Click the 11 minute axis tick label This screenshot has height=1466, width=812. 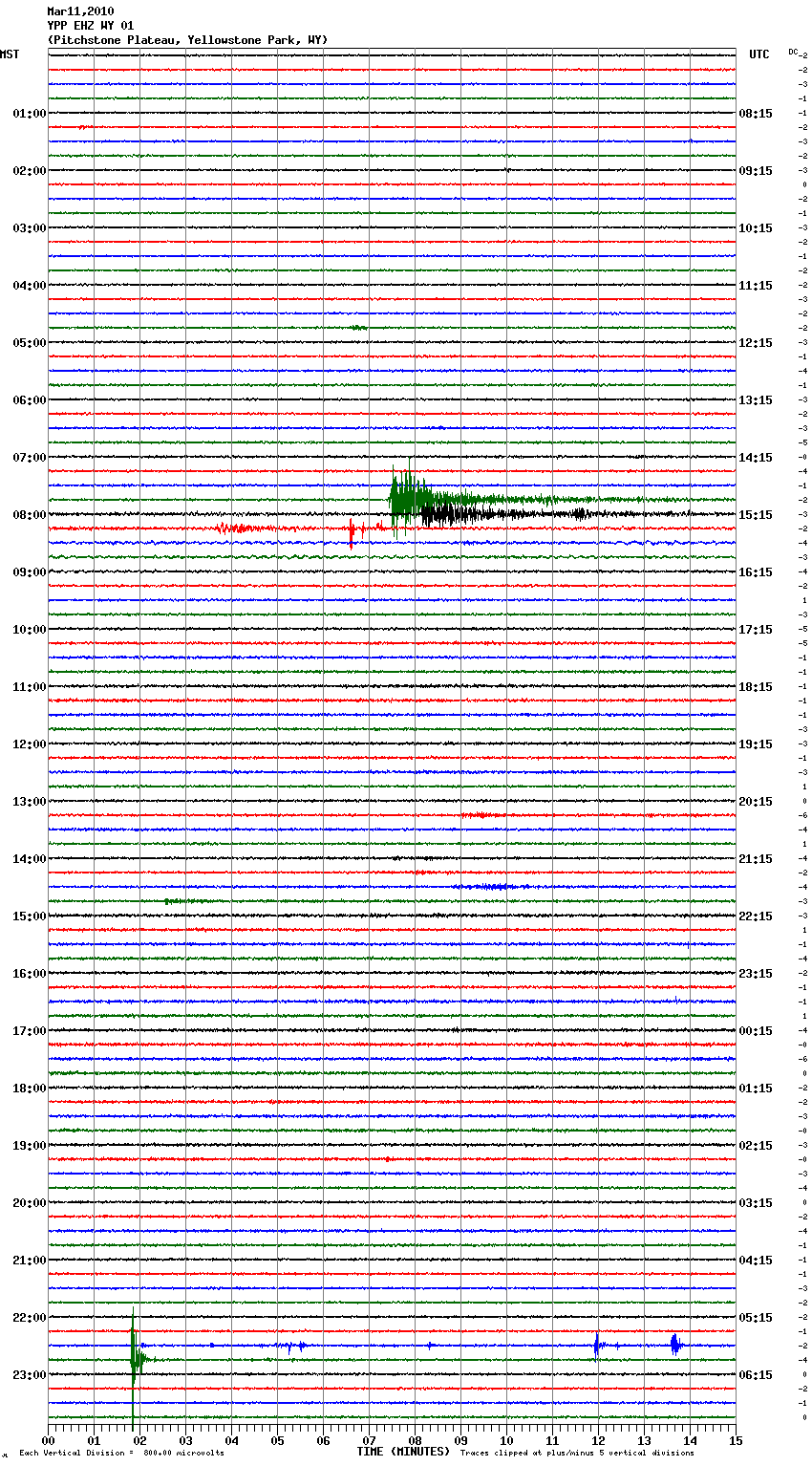coord(552,1440)
